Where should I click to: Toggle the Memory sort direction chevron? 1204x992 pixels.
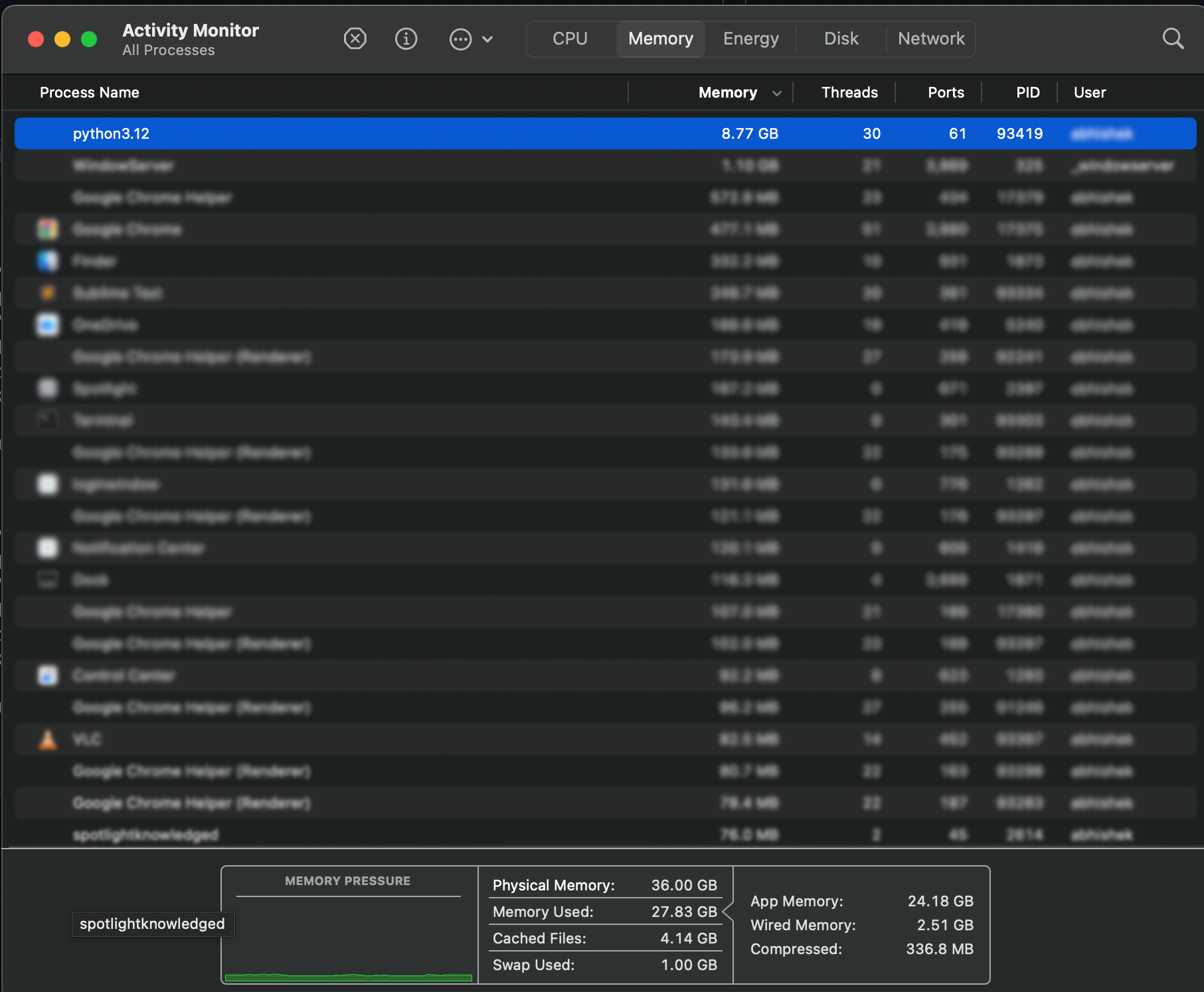coord(777,93)
